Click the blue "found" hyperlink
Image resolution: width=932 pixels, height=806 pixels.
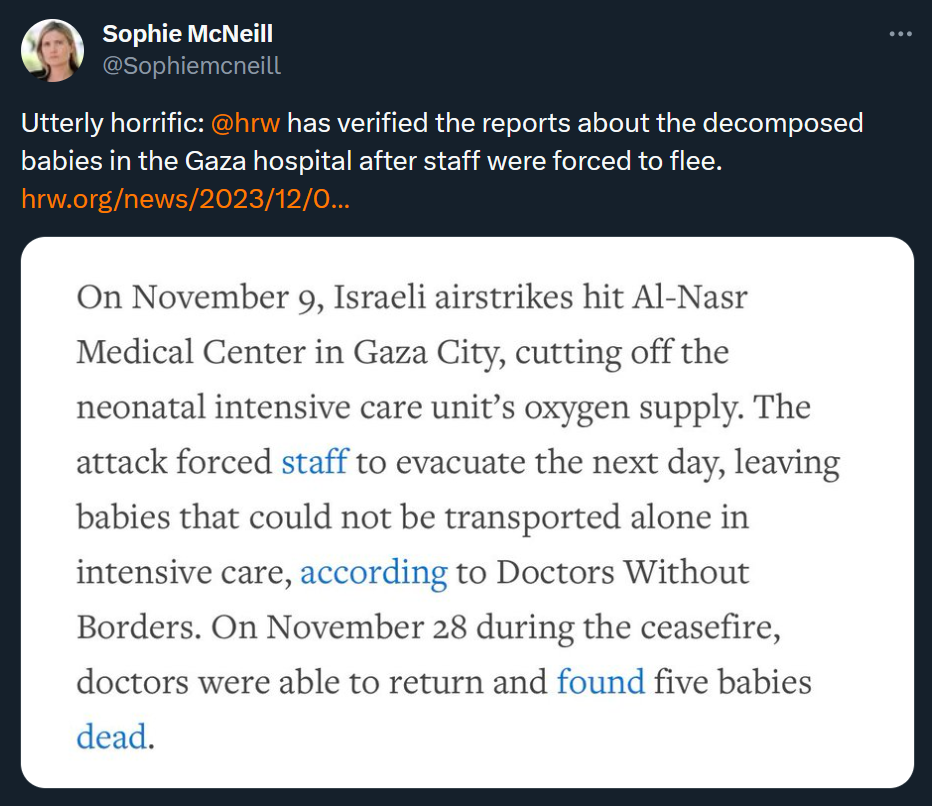tap(600, 682)
